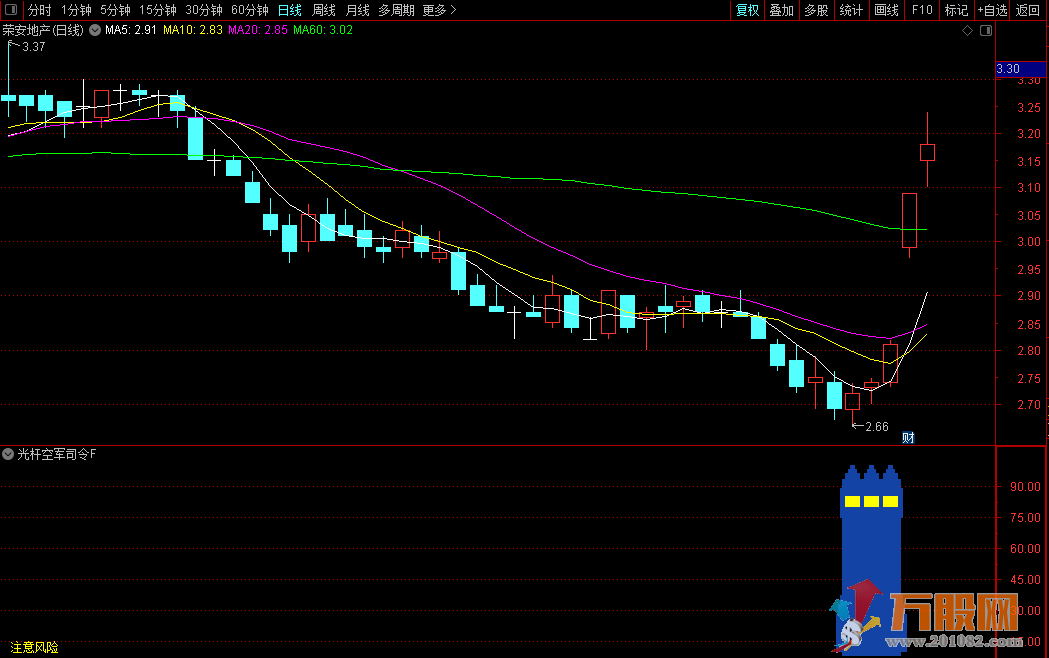The image size is (1049, 658).
Task: Click the 2.80 price axis value
Action: point(1029,350)
